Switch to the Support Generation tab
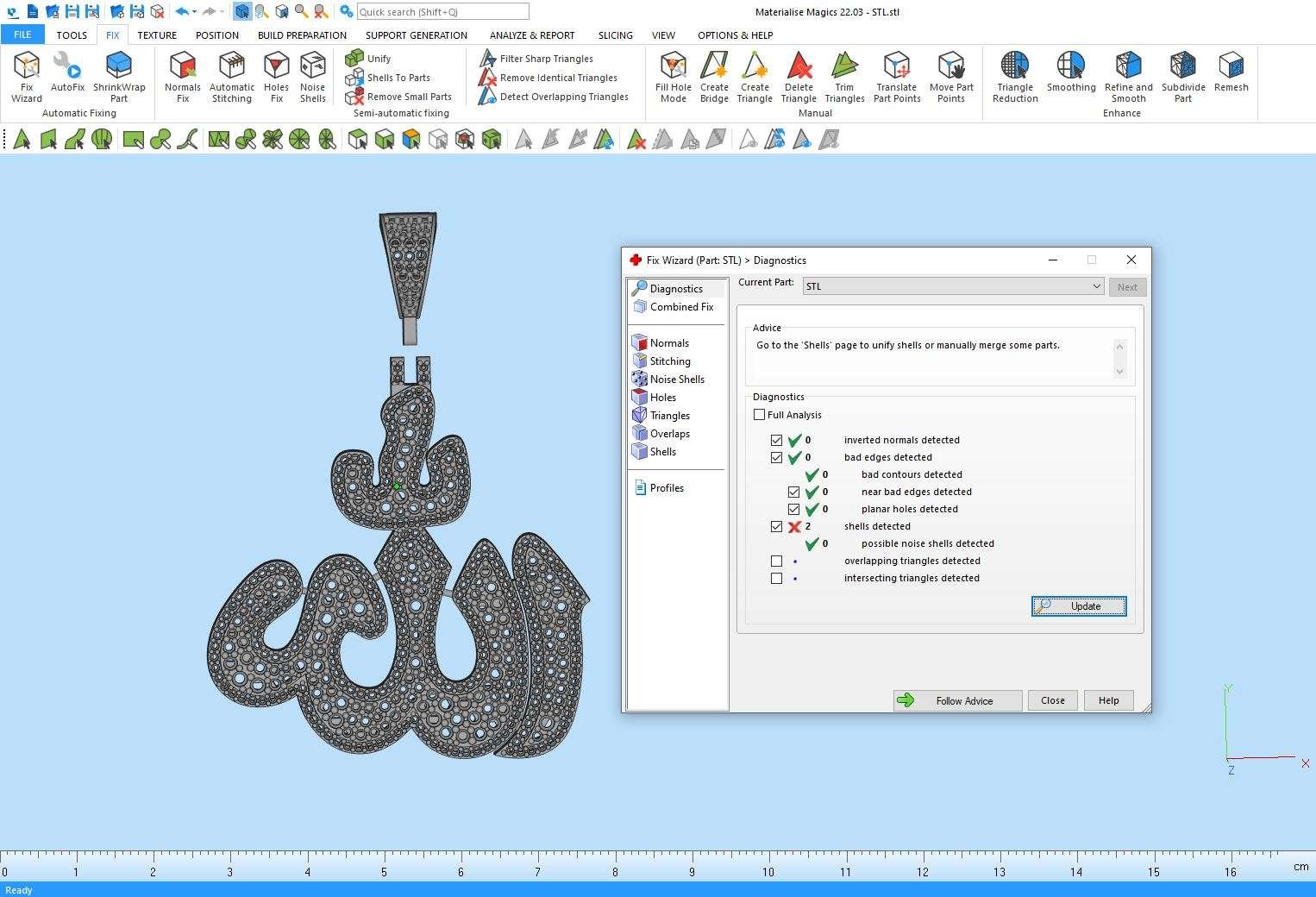1316x897 pixels. click(x=416, y=35)
